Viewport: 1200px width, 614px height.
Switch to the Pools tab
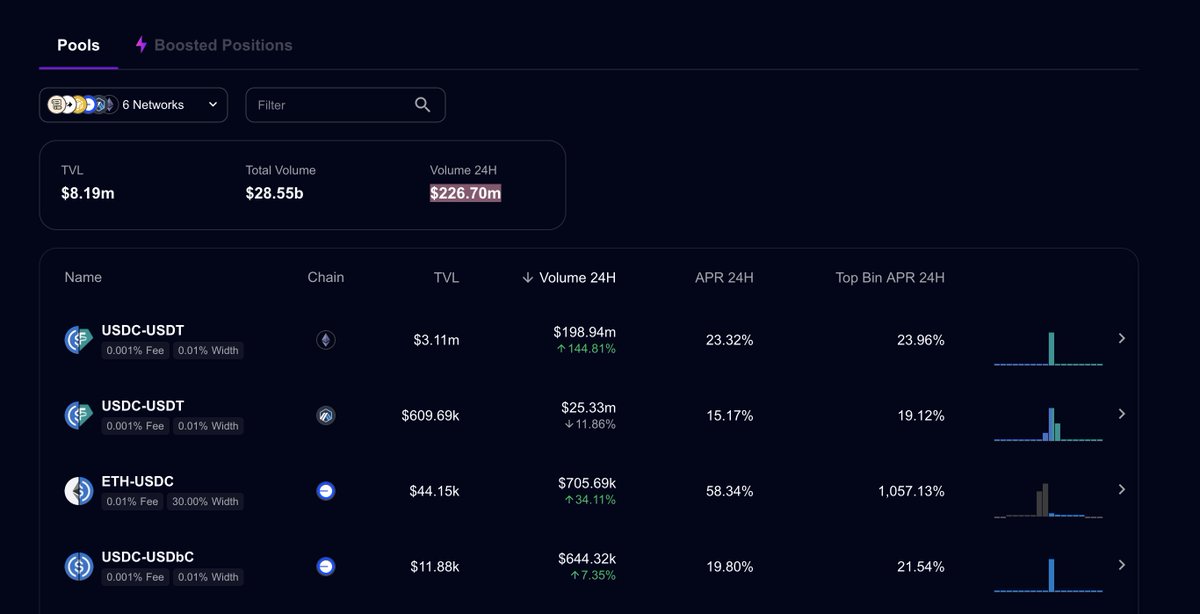coord(78,45)
